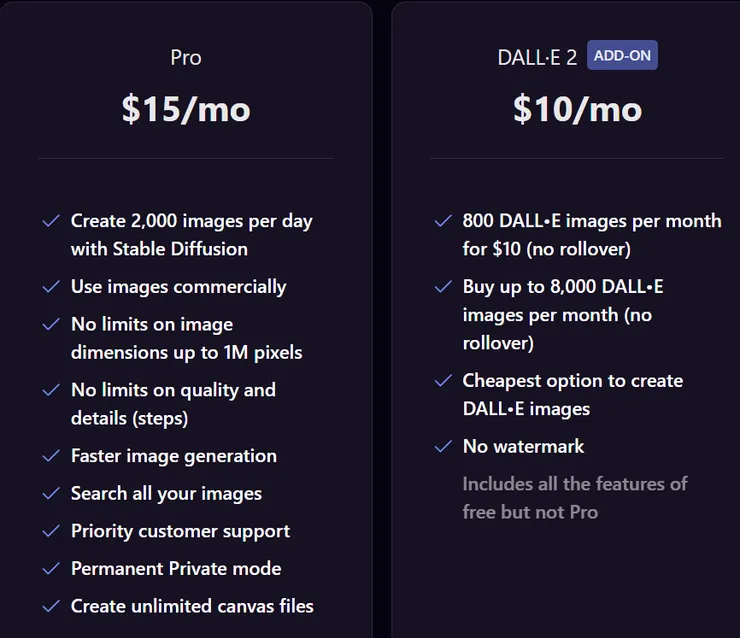Click the checkmark next to "Use images commercially"
Screen dimensions: 740x638
tap(51, 287)
